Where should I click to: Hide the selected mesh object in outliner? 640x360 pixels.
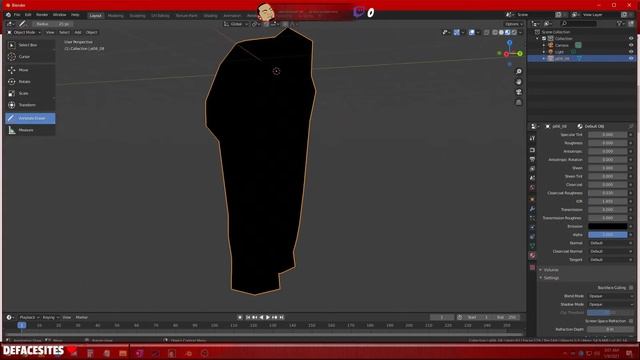coord(631,58)
